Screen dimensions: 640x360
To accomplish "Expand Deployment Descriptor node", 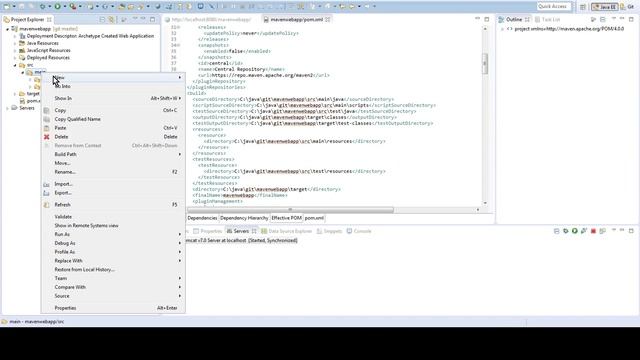I will pyautogui.click(x=15, y=36).
